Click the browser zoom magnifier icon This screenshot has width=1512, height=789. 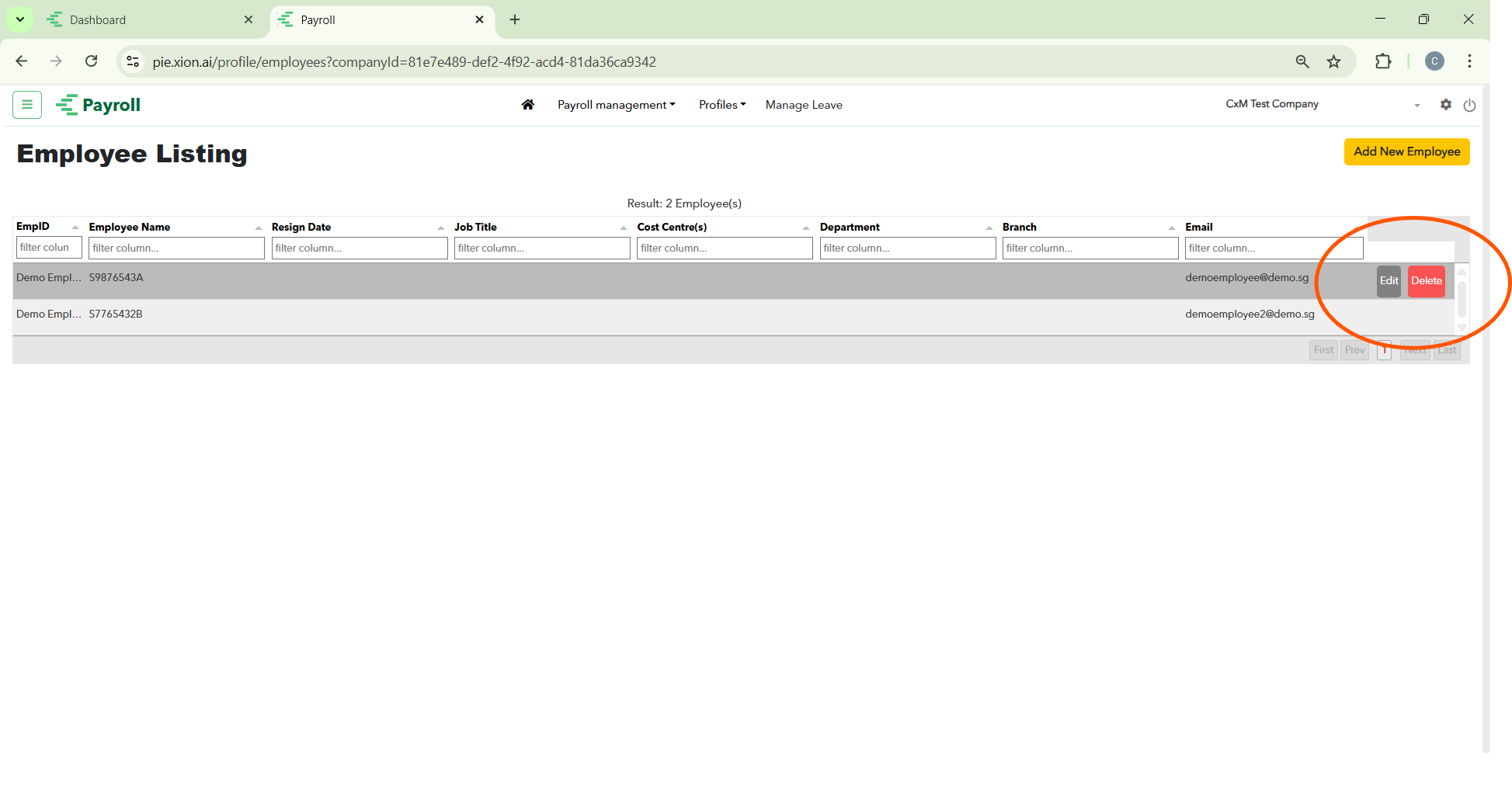click(x=1302, y=62)
